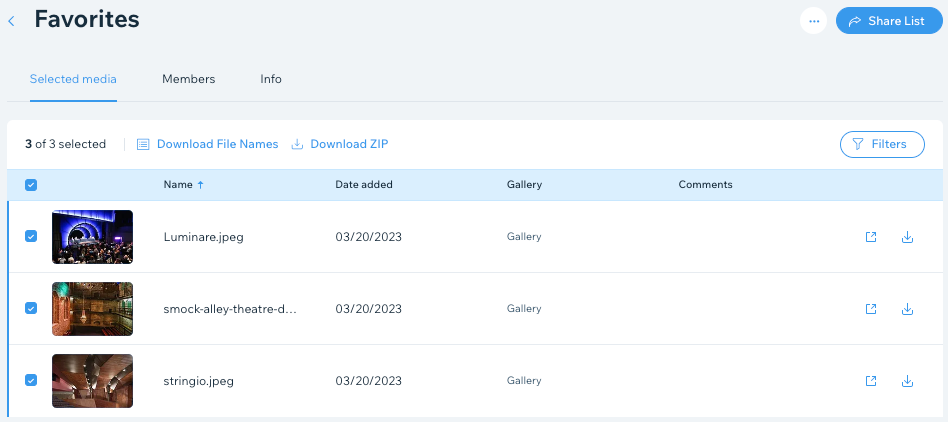Screen dimensions: 948x422
Task: Open Luminare.jpeg in new window icon
Action: [x=871, y=237]
